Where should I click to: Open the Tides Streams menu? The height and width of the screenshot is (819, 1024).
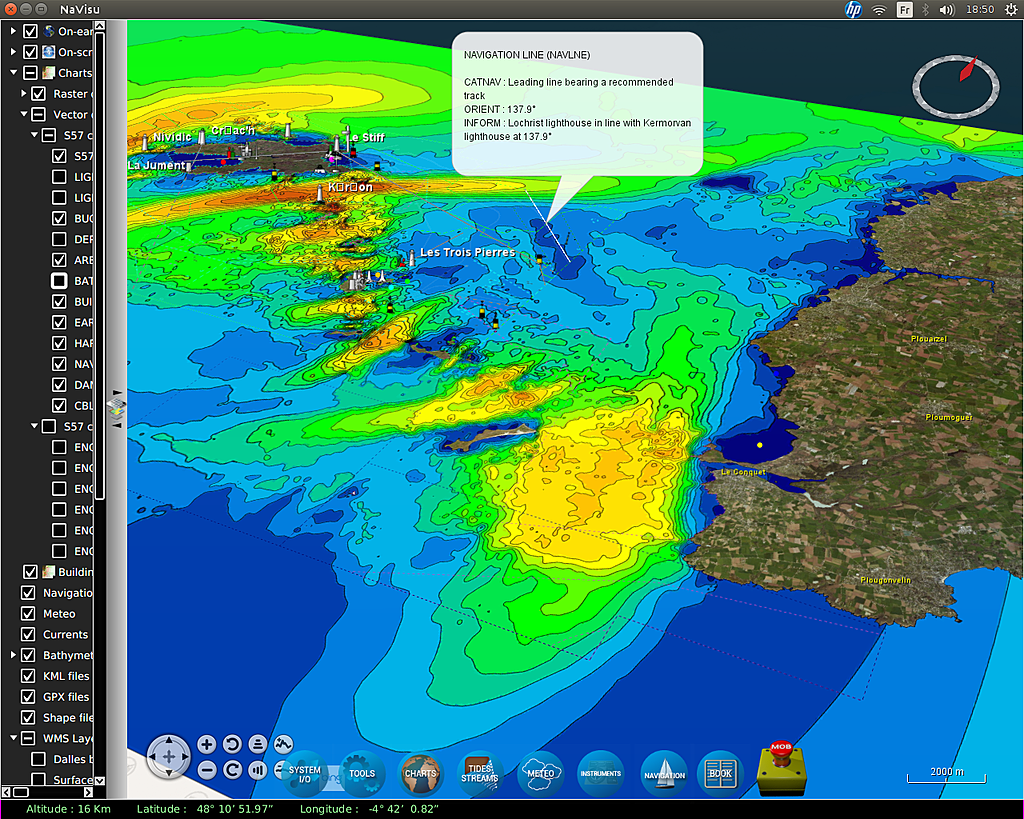(x=480, y=773)
